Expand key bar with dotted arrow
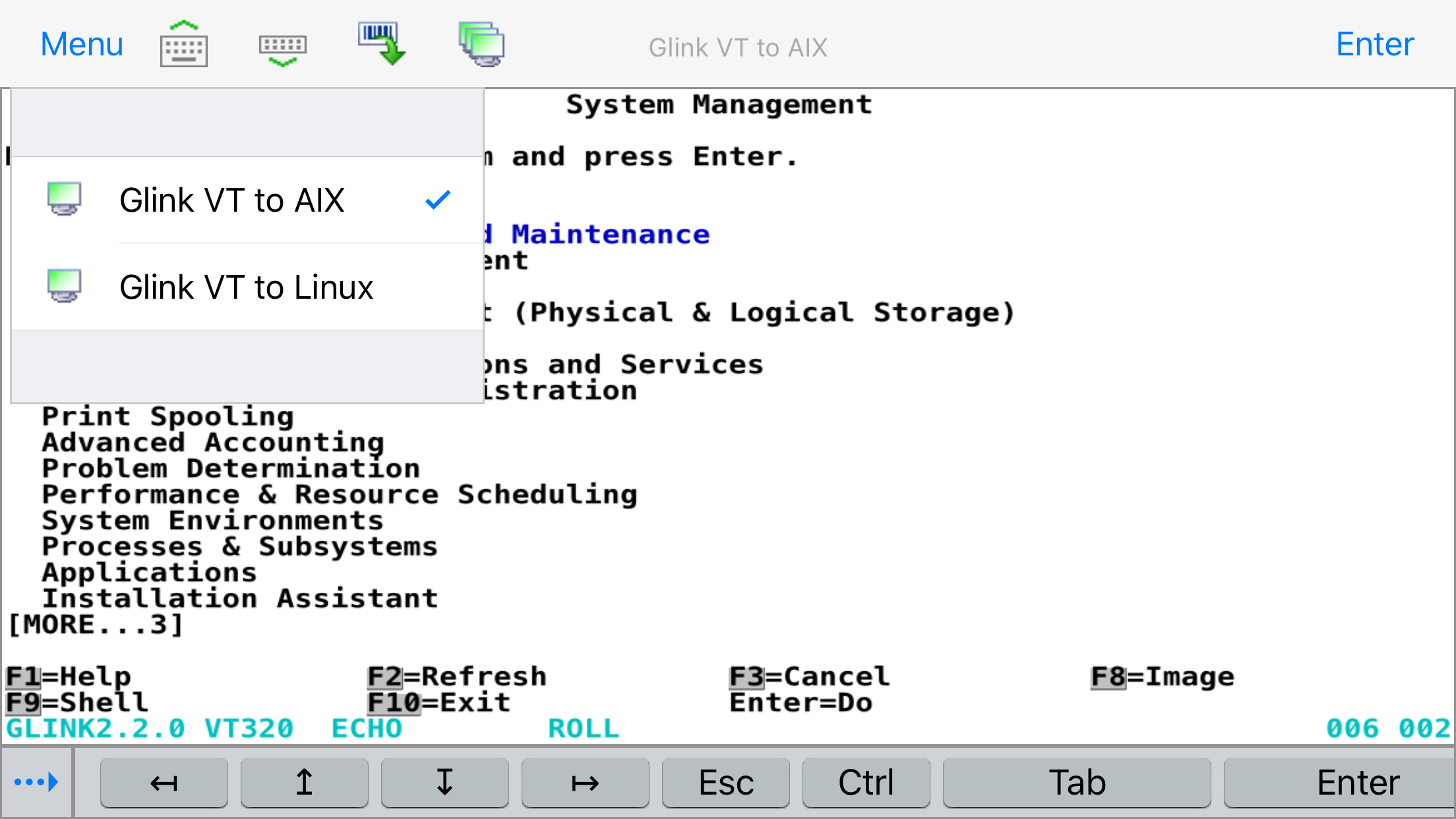The image size is (1456, 819). click(36, 783)
